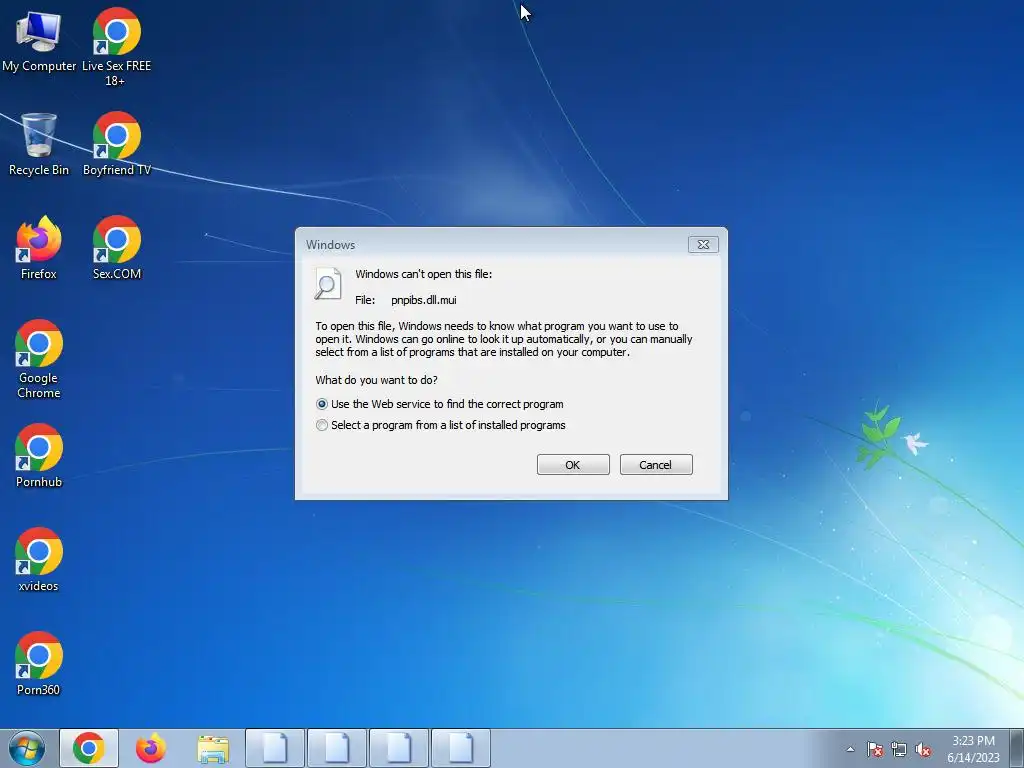
Task: Select fourth blank document taskbar item
Action: [x=461, y=748]
